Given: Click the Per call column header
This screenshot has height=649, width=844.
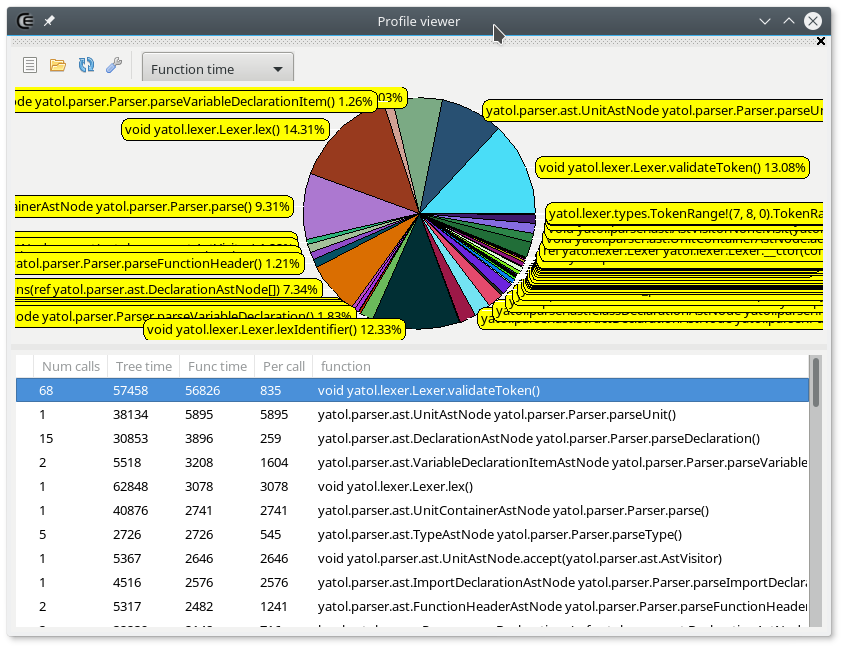Looking at the screenshot, I should 282,366.
